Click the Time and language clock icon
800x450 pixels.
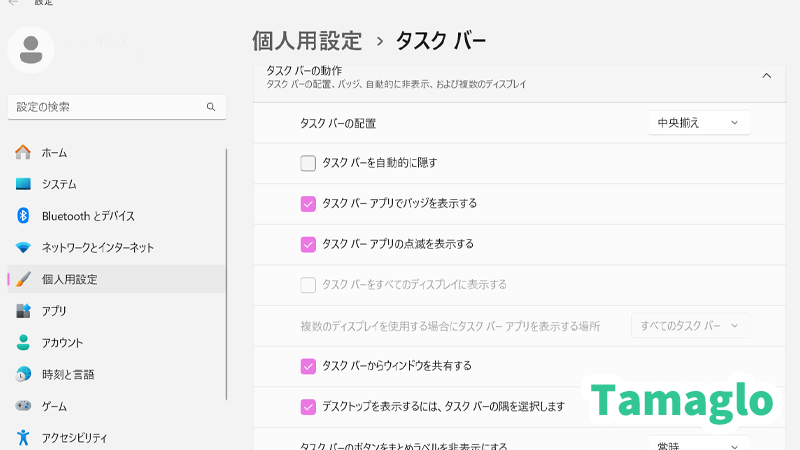tap(23, 374)
